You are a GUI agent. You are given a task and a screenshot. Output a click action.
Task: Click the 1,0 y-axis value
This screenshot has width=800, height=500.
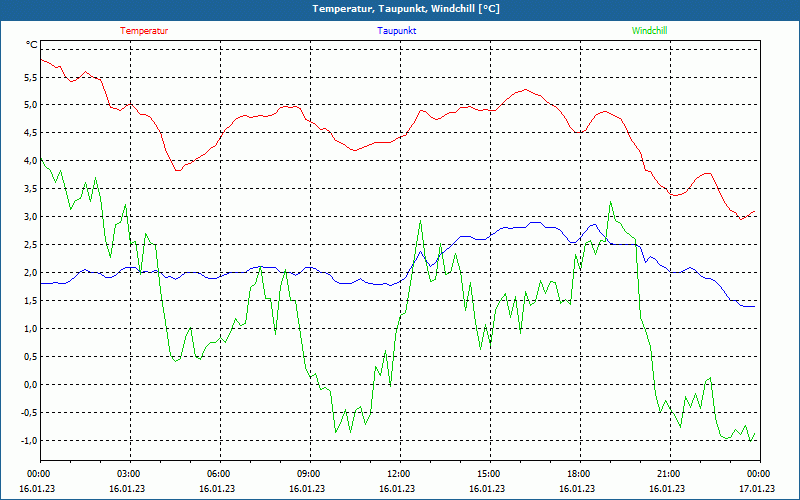point(31,329)
